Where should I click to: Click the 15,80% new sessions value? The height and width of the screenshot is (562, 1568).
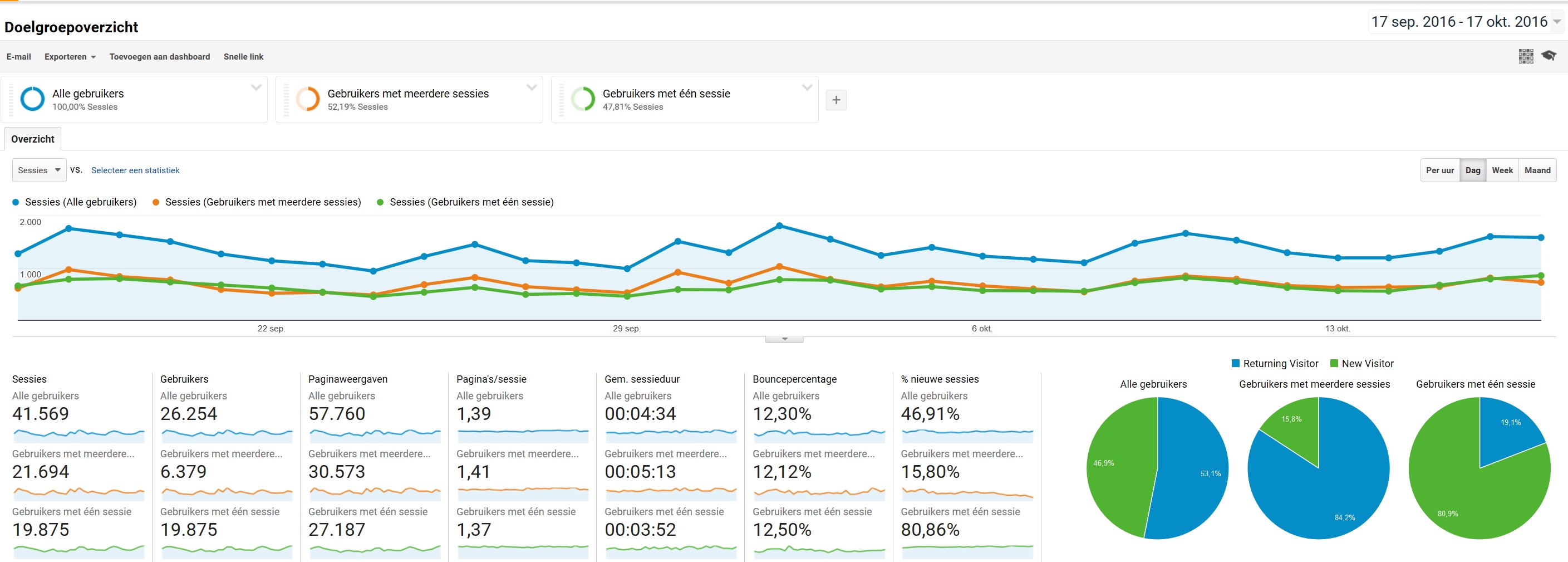(x=930, y=472)
